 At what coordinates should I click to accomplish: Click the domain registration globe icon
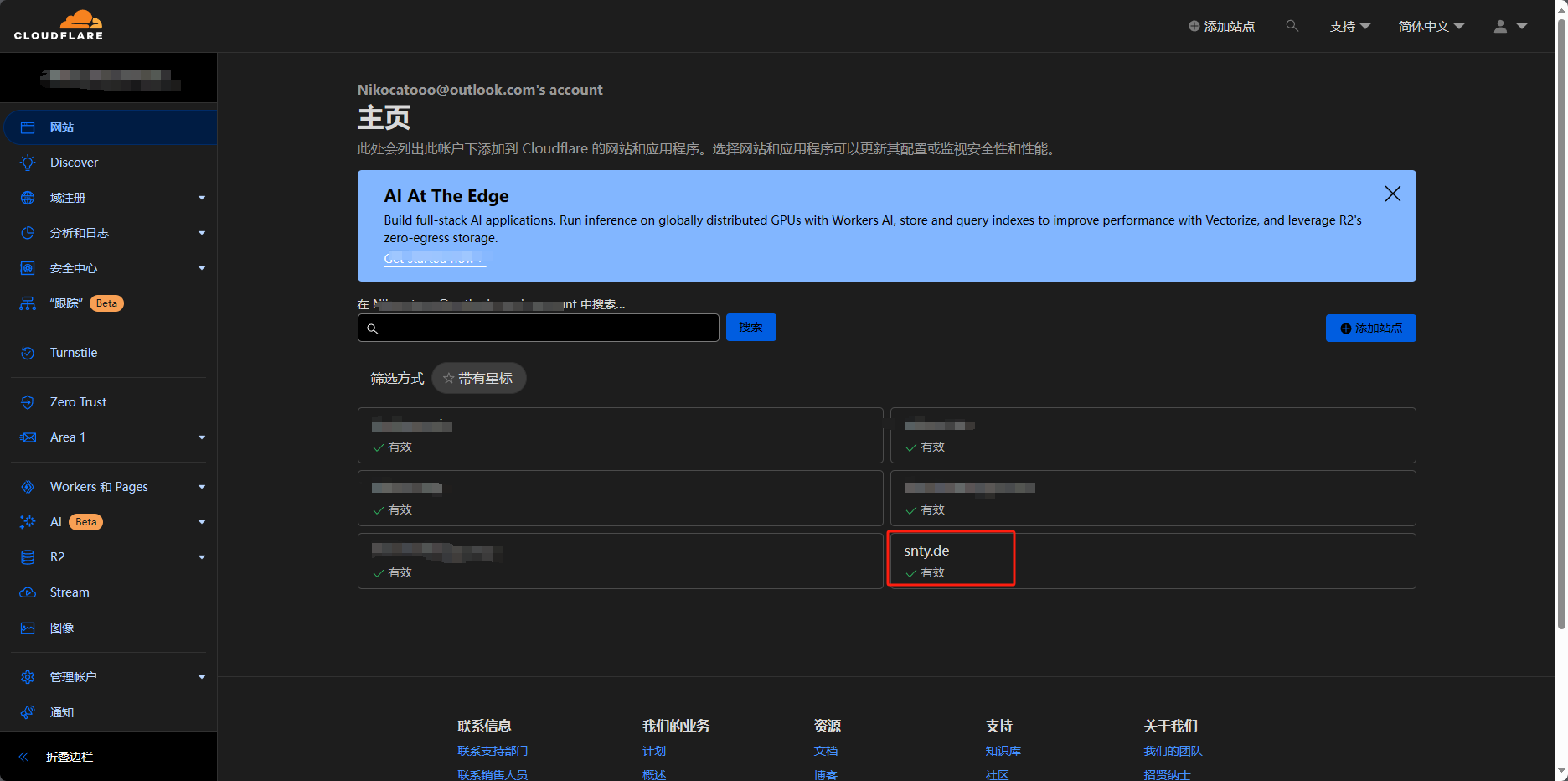28,198
